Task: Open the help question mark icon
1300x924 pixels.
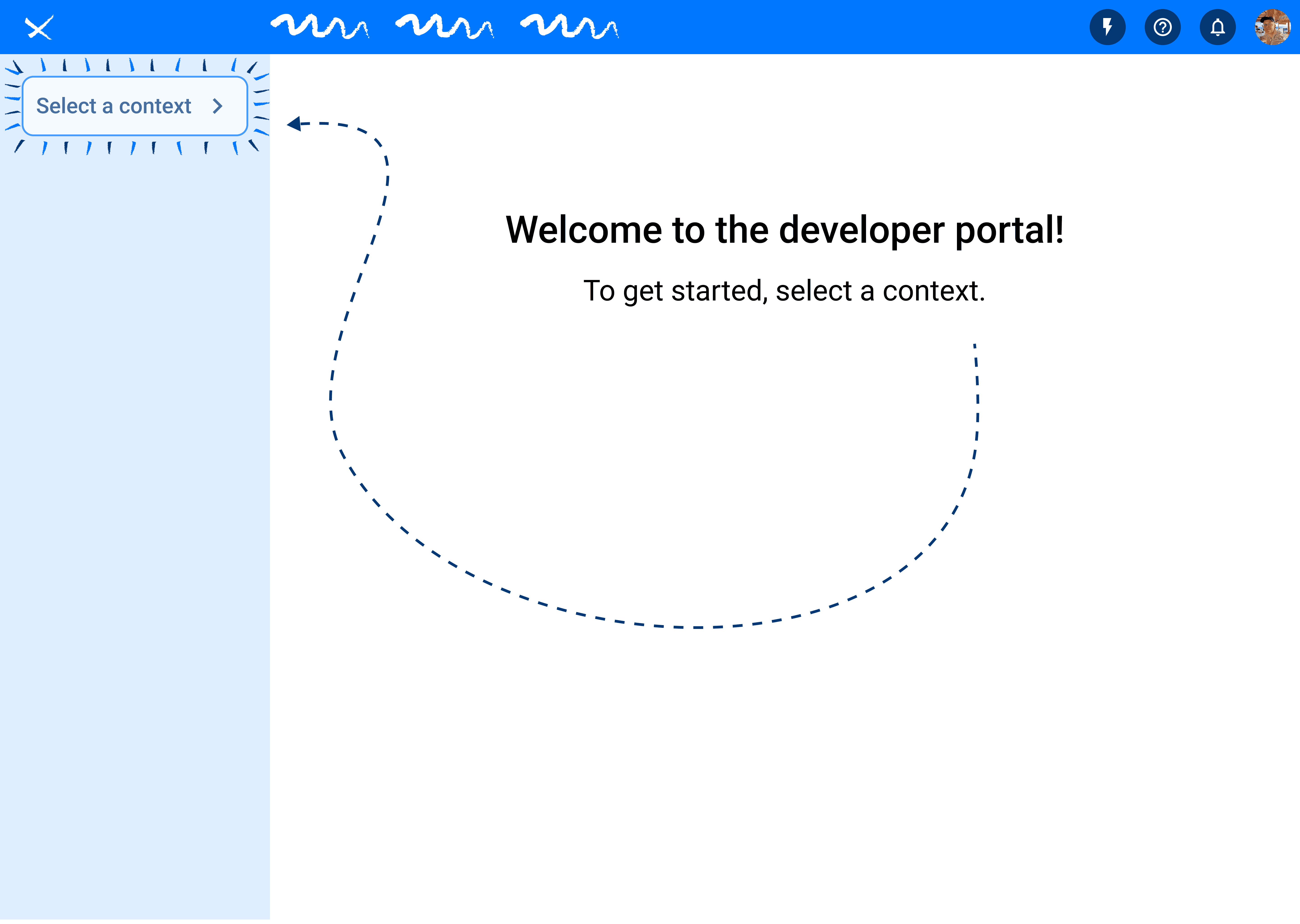Action: point(1162,27)
